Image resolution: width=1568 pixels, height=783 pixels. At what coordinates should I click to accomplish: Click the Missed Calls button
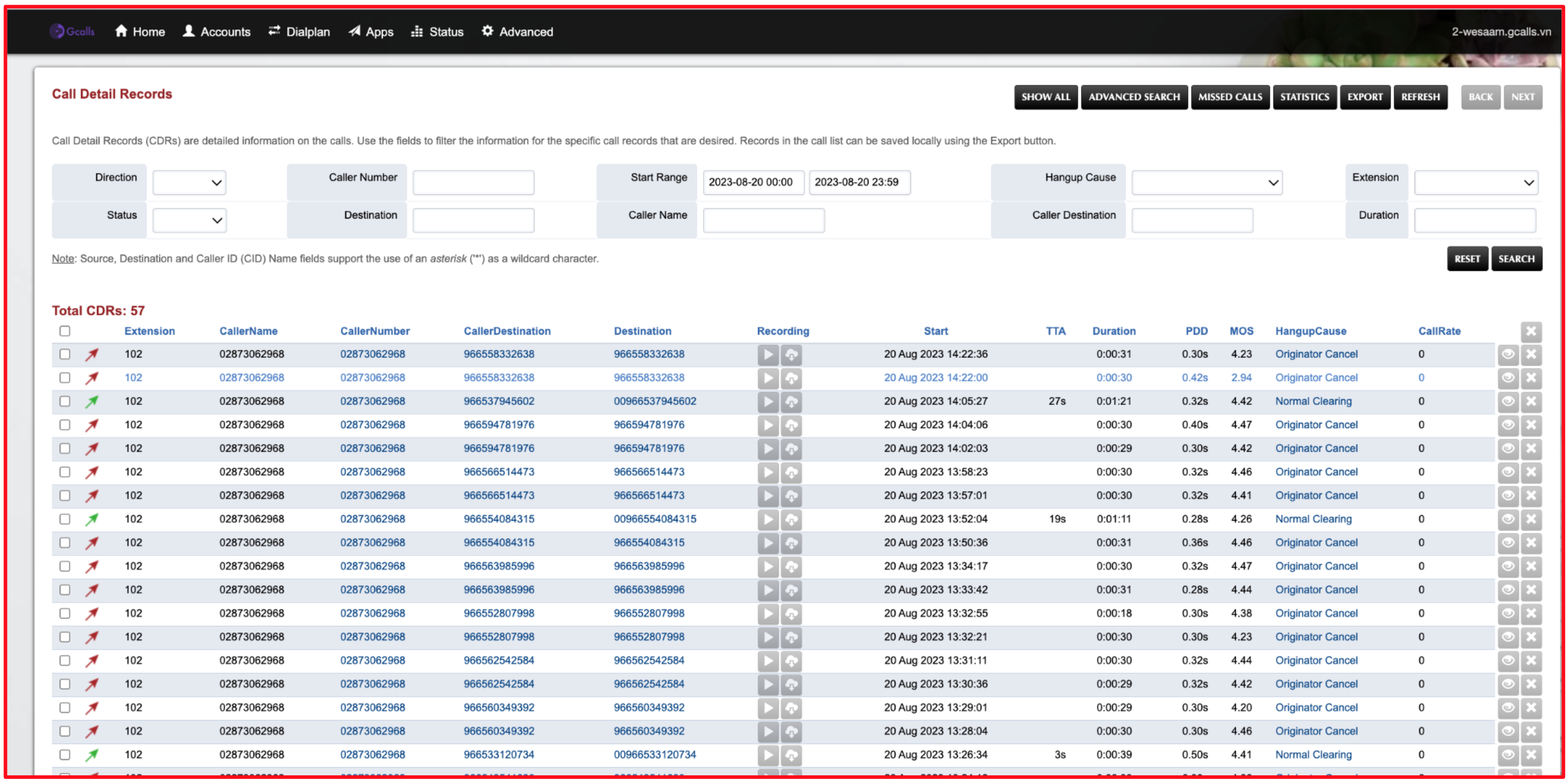pyautogui.click(x=1229, y=97)
